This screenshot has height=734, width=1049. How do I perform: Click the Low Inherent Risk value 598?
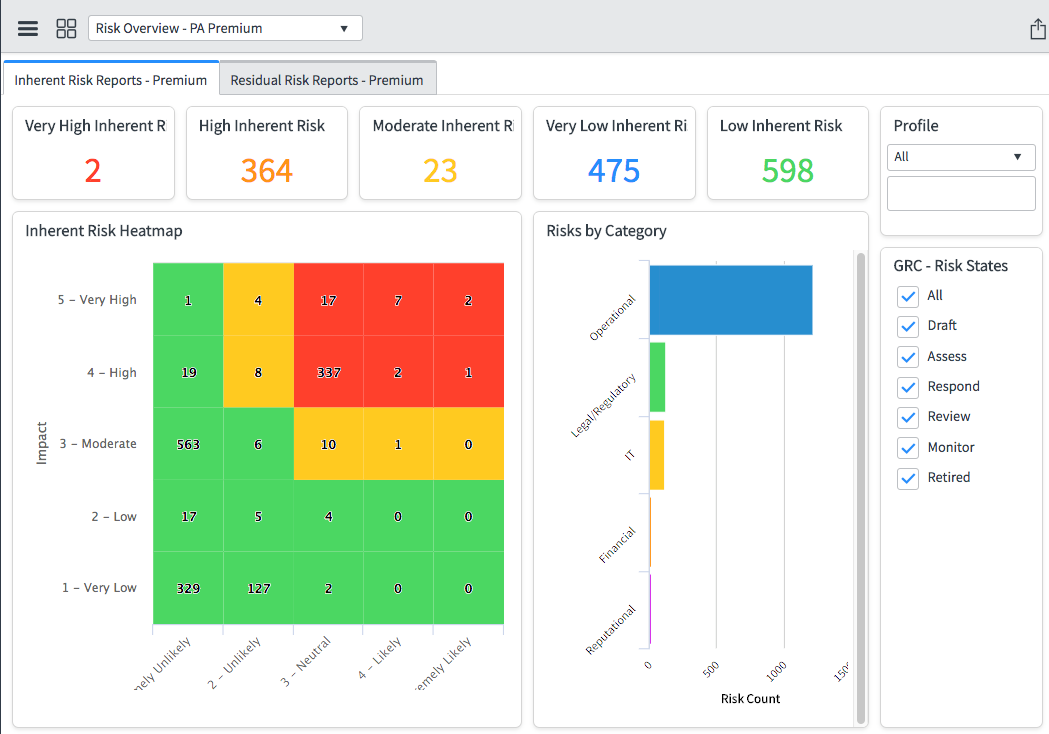pyautogui.click(x=787, y=170)
